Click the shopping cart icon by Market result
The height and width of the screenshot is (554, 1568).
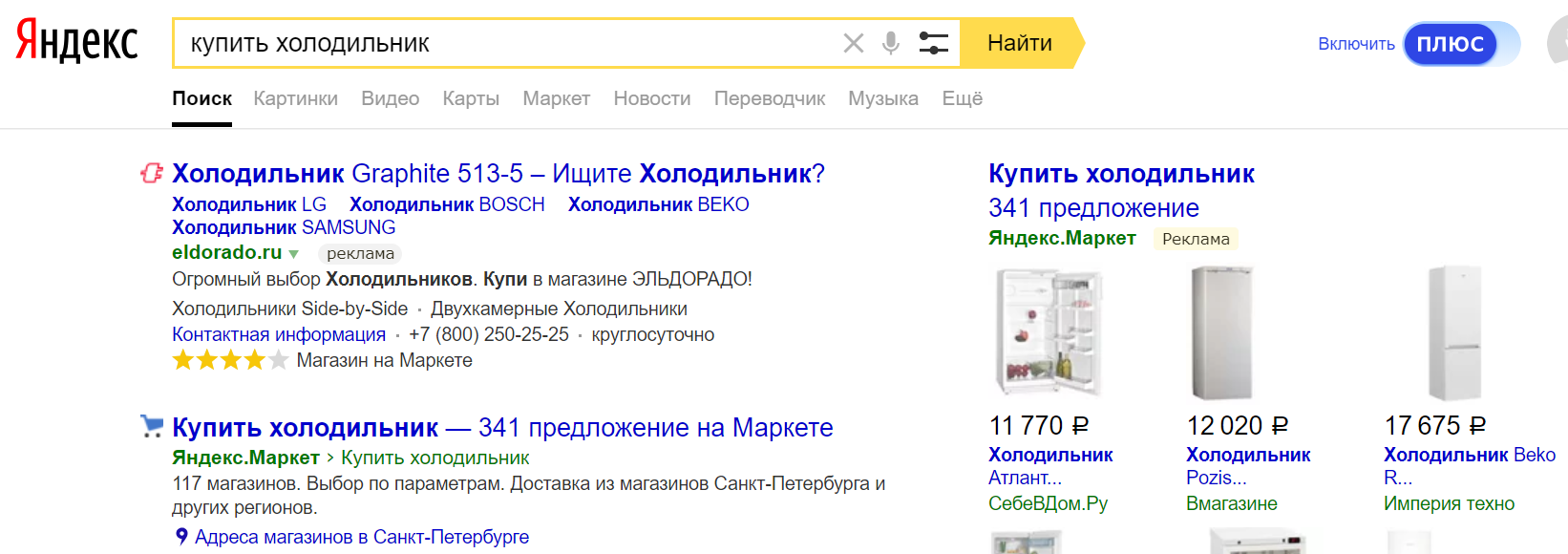tap(152, 426)
